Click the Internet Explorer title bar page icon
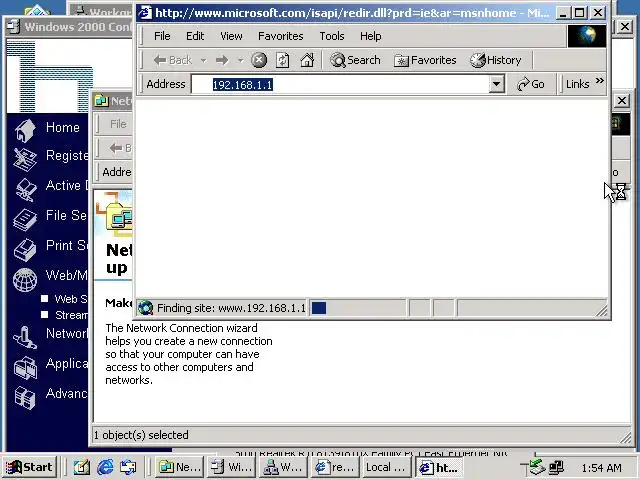 (x=145, y=13)
